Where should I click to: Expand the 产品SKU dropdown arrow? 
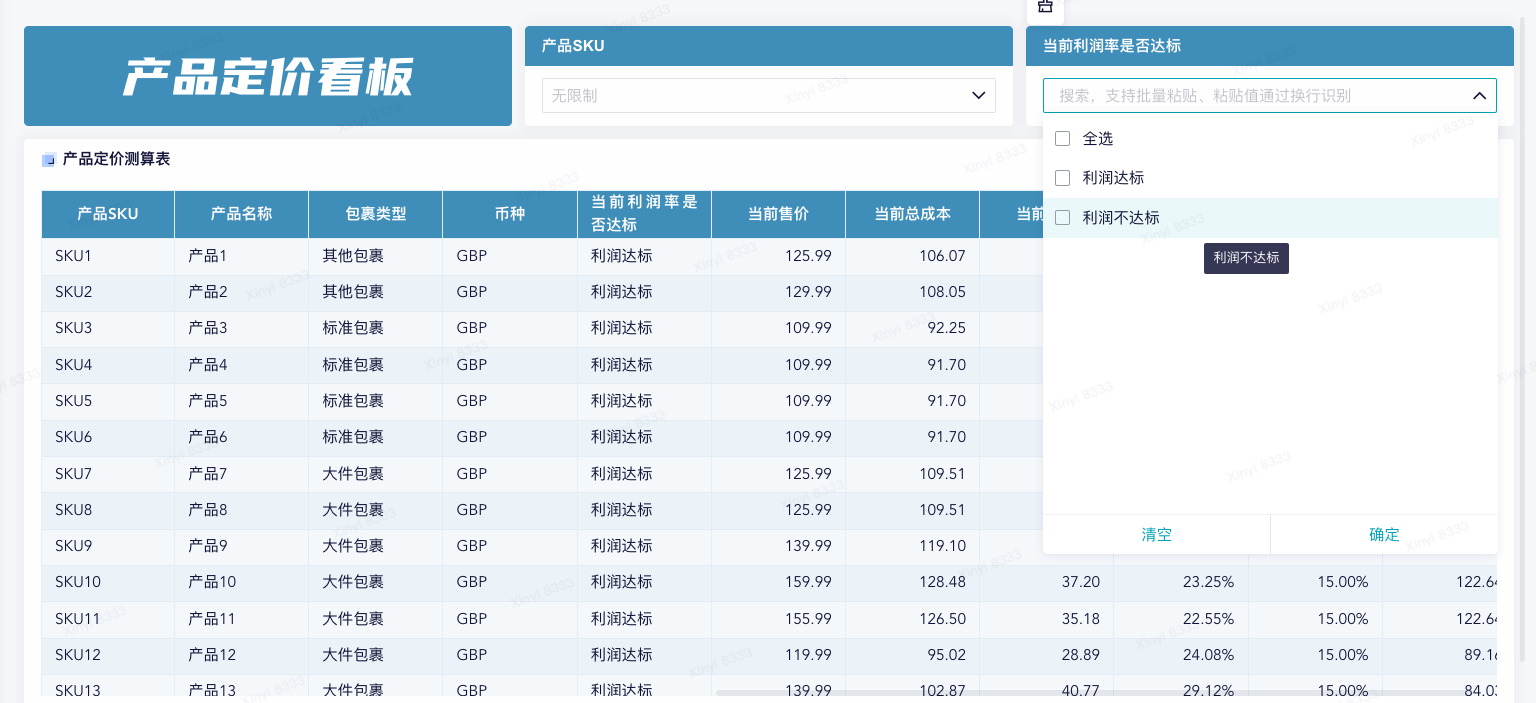(x=979, y=96)
